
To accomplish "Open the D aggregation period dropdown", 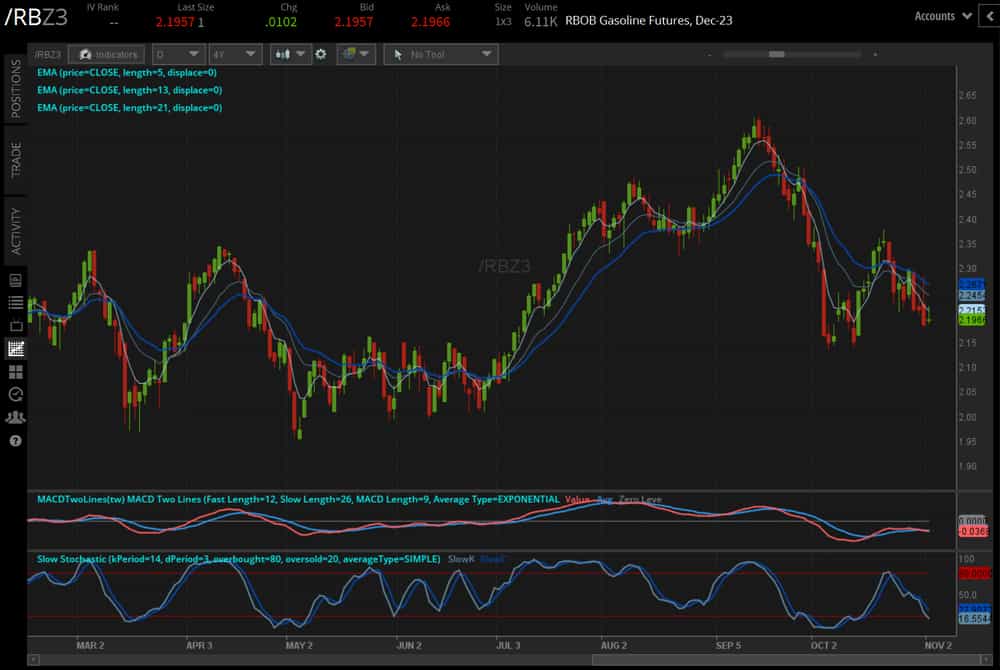I will tap(178, 55).
